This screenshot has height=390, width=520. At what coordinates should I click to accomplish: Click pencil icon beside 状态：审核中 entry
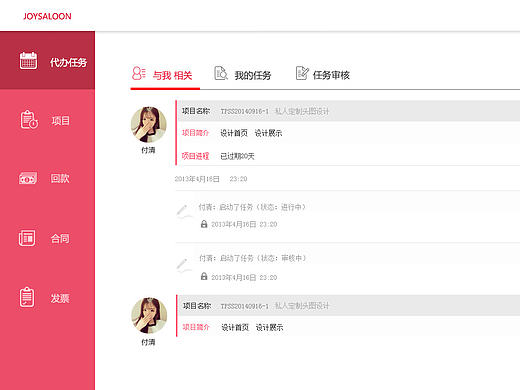(x=183, y=265)
